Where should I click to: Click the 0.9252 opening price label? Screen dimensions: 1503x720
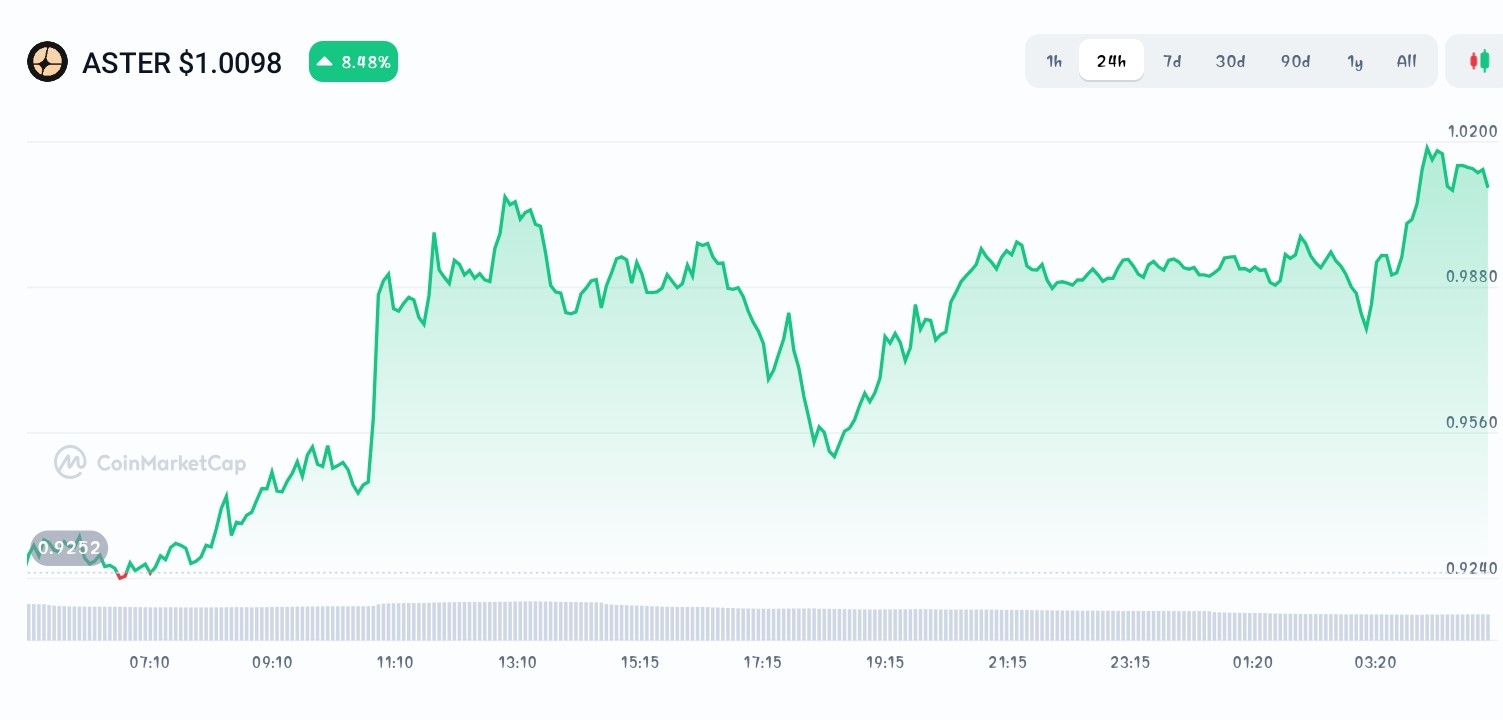pyautogui.click(x=69, y=547)
